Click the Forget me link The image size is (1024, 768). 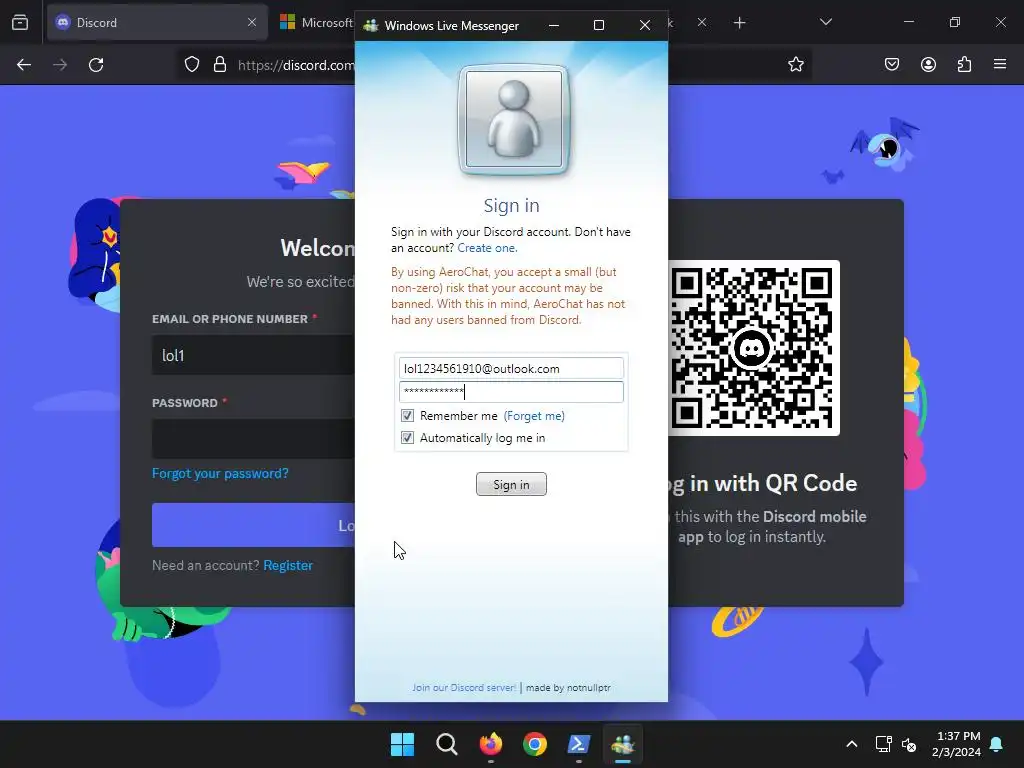coord(534,416)
